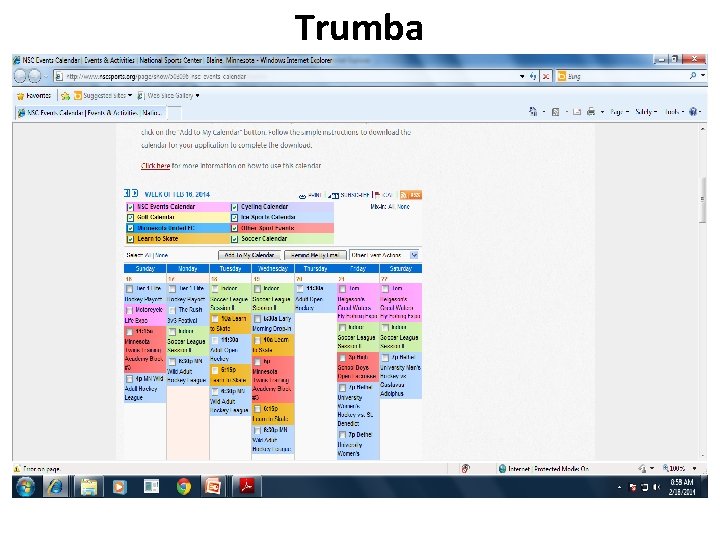Open Google Chrome from taskbar
720x540 pixels.
(x=183, y=486)
